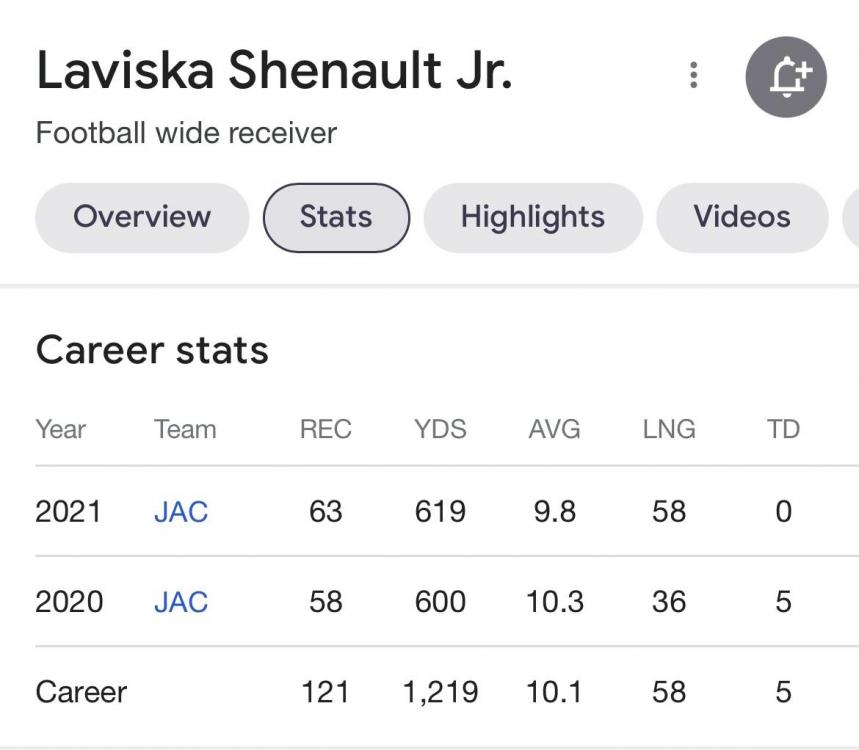
Task: Click the Year column header
Action: click(x=61, y=430)
